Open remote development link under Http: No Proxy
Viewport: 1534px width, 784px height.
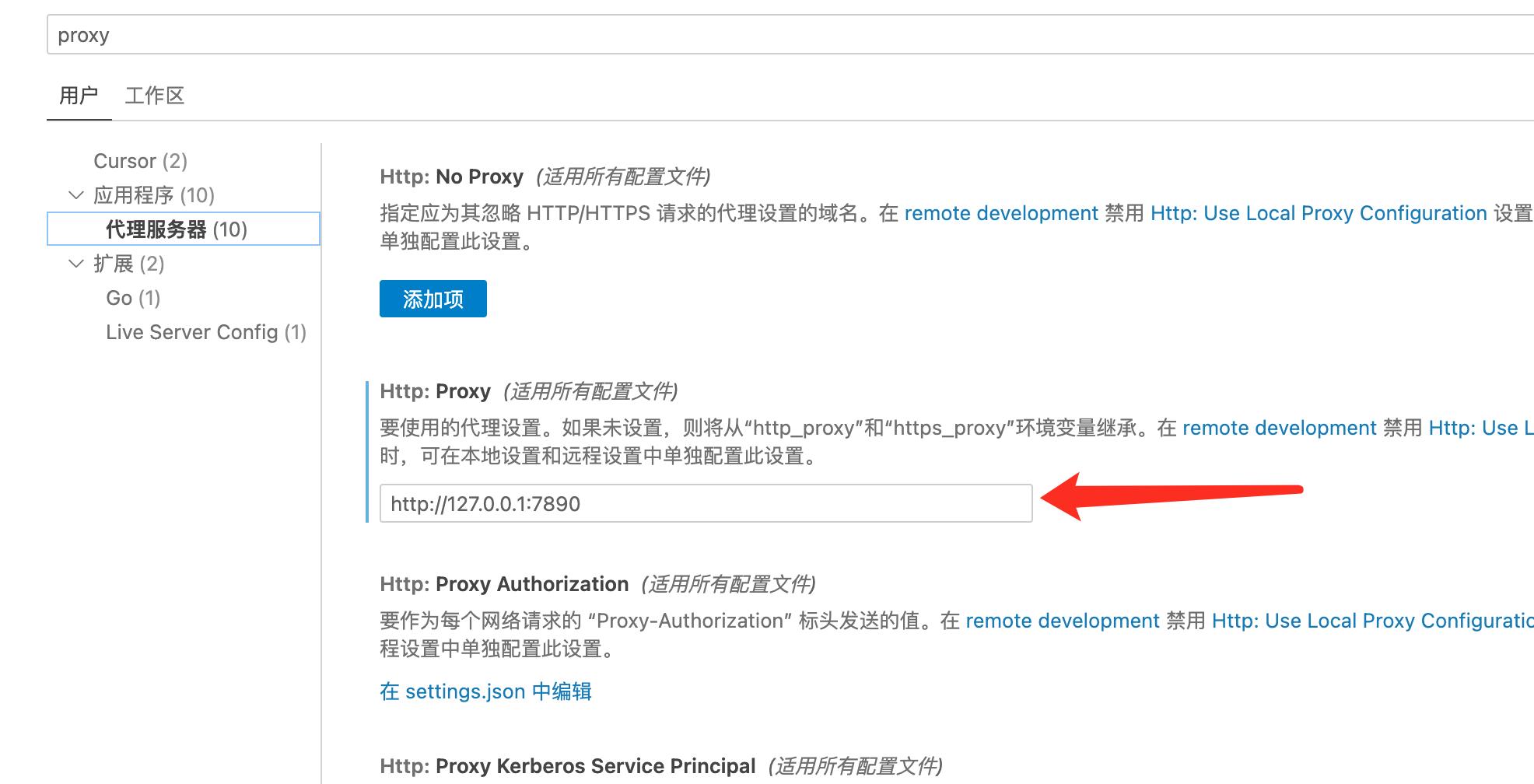point(1001,213)
